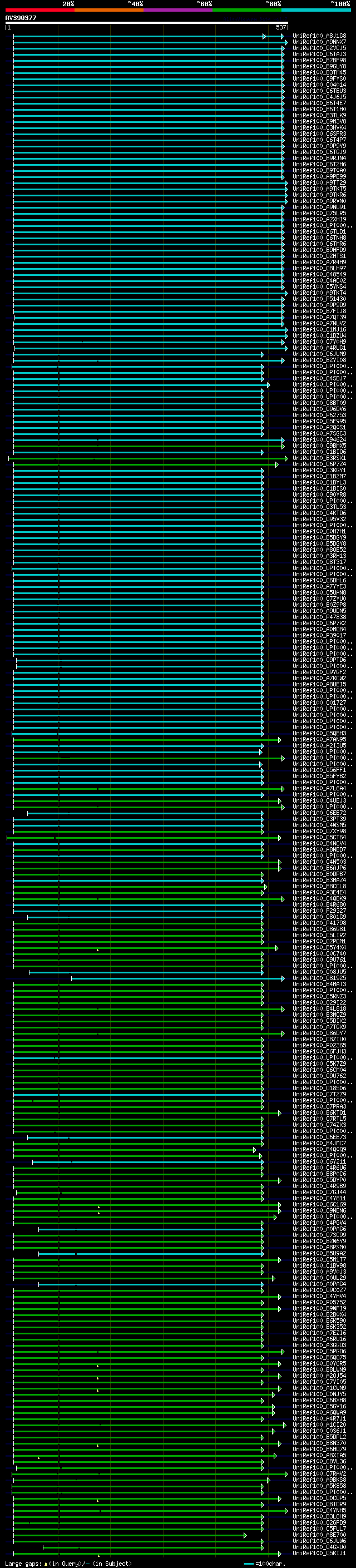Select the UniRef100_B6AJP6 label
Image resolution: width=356 pixels, height=1568 pixels.
319,868
